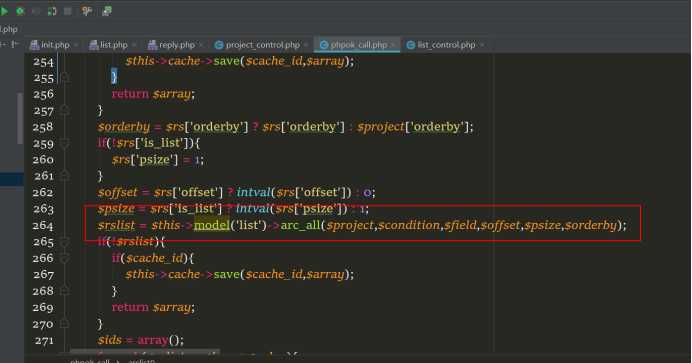The image size is (692, 363).
Task: Collapse code block at line 255 fold marker
Action: pos(64,78)
